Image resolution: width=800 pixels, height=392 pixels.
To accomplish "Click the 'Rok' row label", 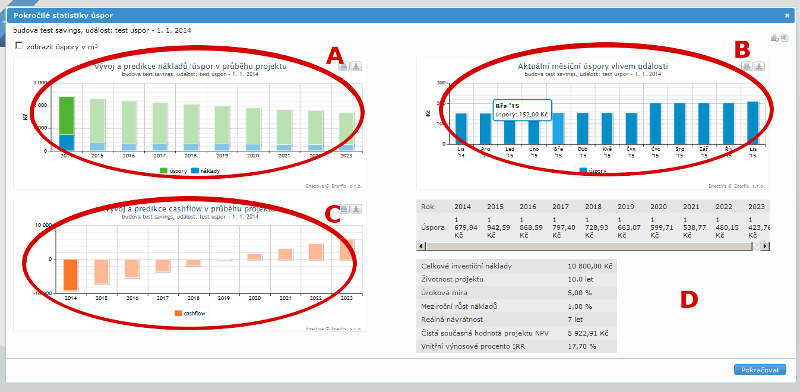I will pos(428,207).
